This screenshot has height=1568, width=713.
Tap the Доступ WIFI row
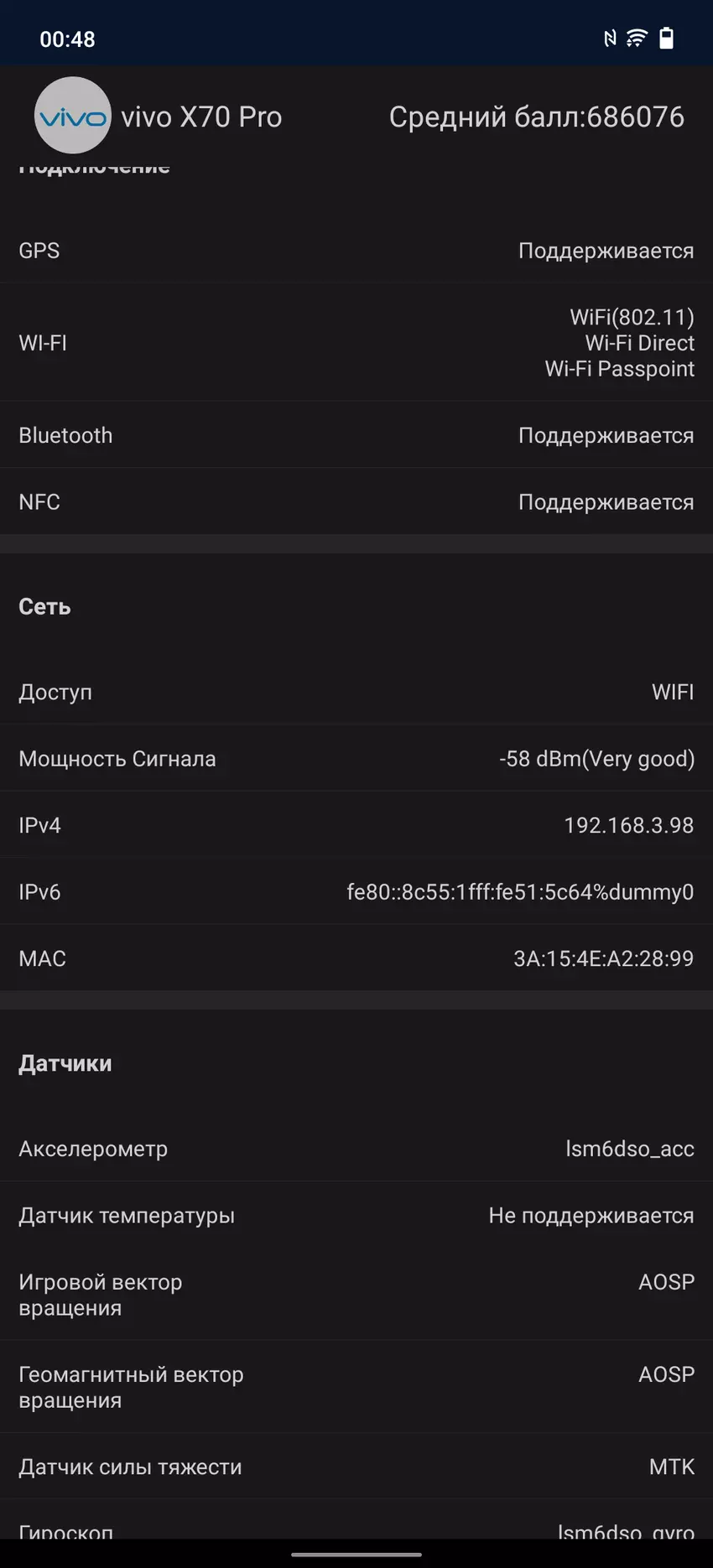tap(356, 692)
